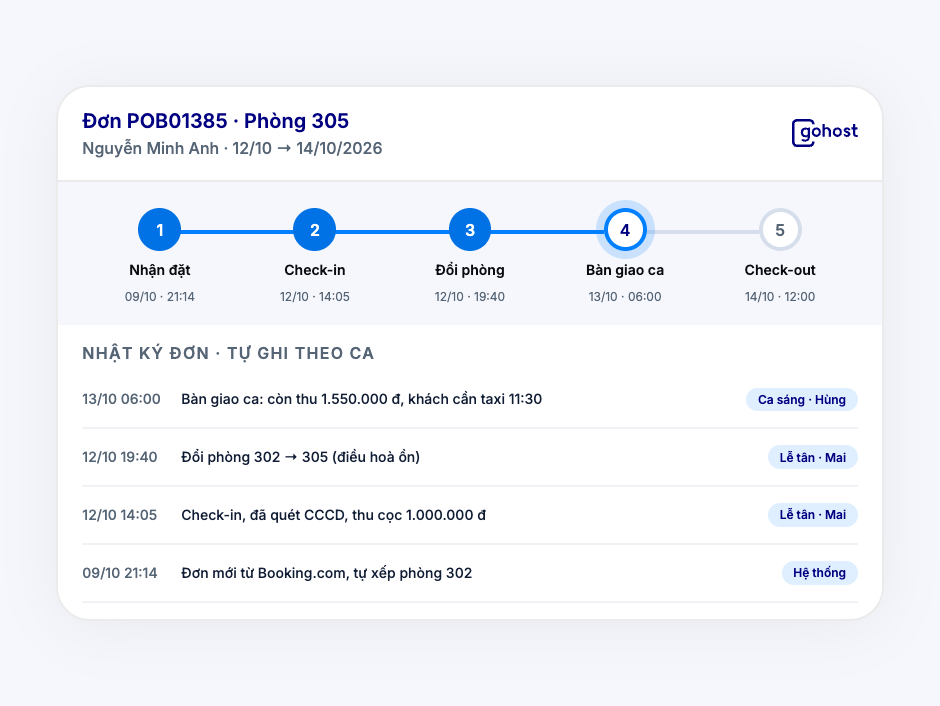
Task: Select step 3 circle Đổi phòng
Action: pyautogui.click(x=470, y=230)
